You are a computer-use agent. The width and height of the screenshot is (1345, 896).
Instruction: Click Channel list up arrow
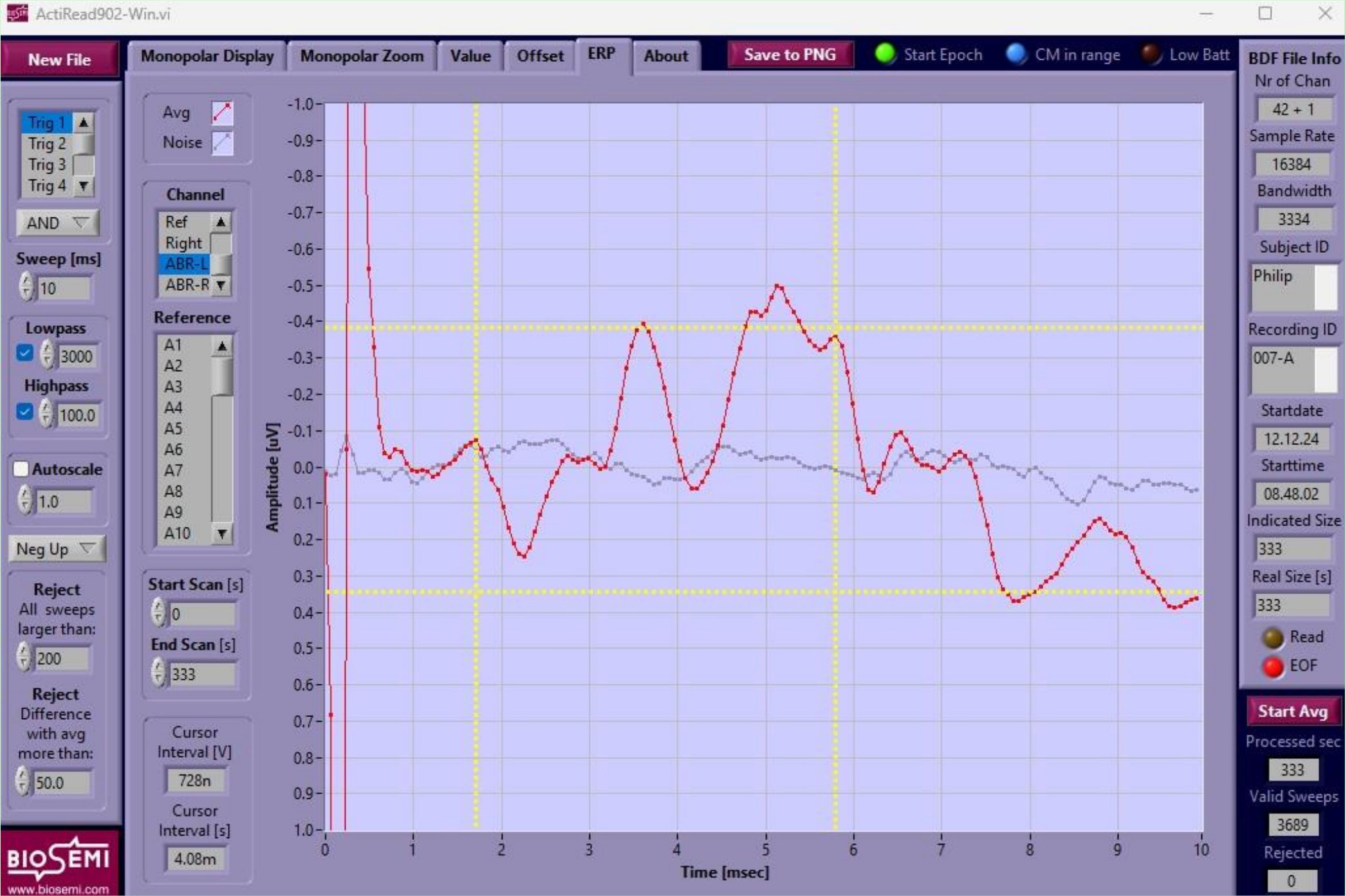coord(221,223)
